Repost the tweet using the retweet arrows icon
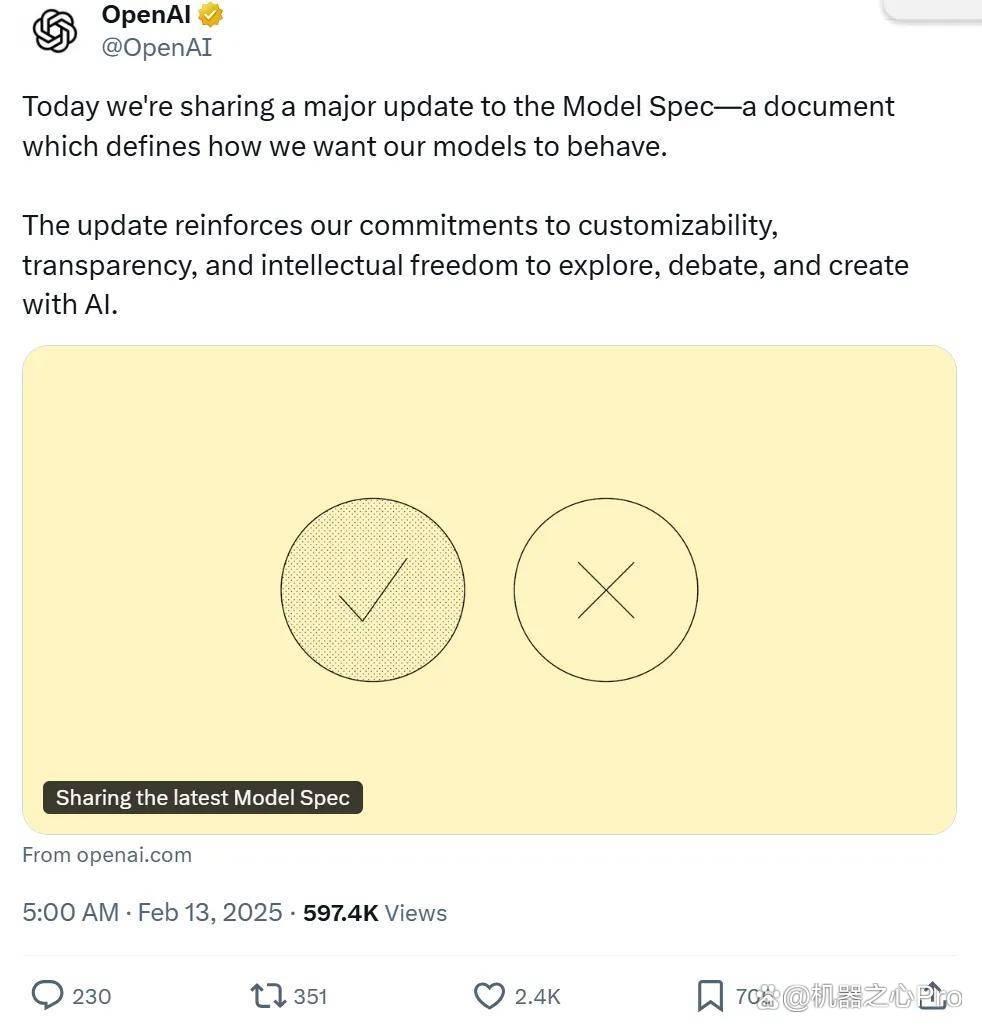 click(x=267, y=996)
